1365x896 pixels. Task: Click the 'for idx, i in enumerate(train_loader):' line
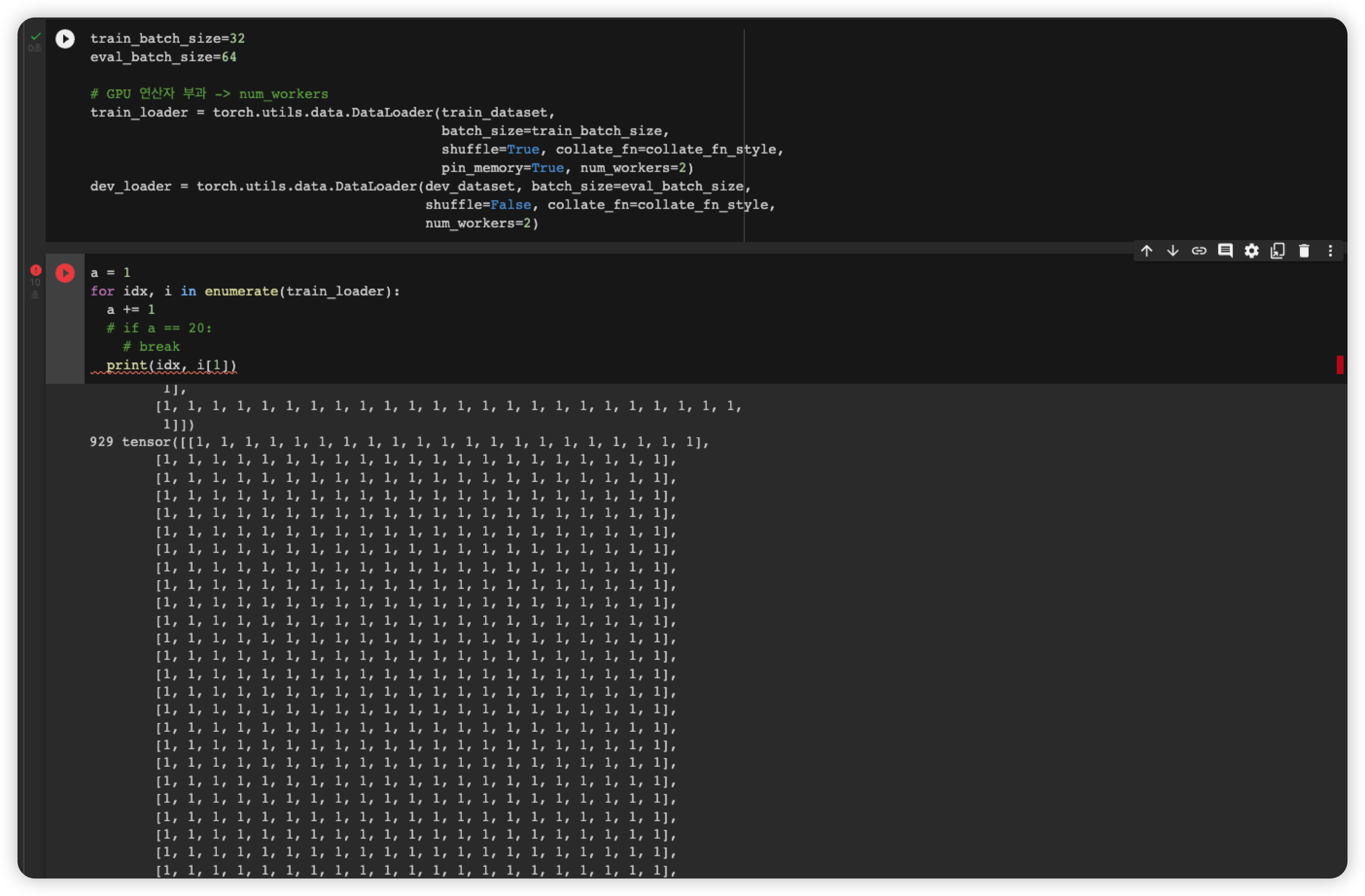[x=245, y=291]
